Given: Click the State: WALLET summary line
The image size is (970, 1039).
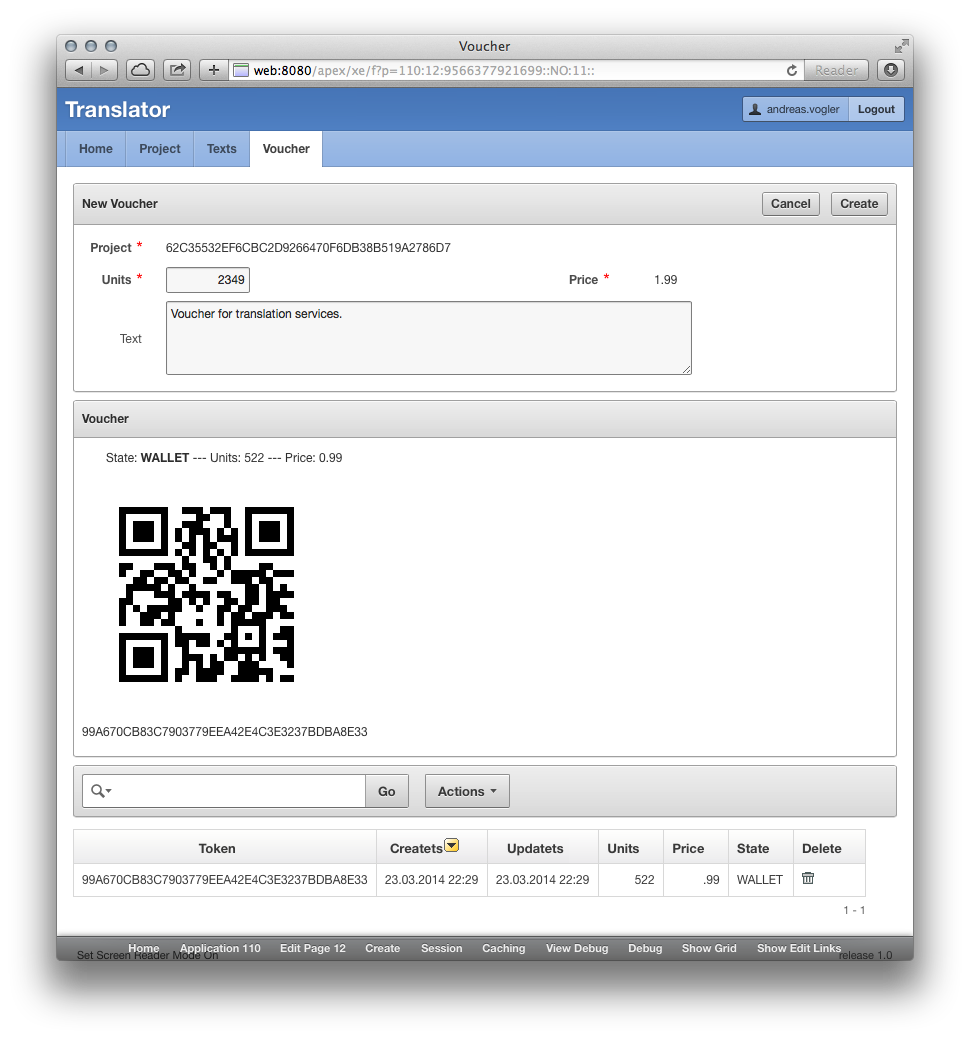Looking at the screenshot, I should (224, 458).
